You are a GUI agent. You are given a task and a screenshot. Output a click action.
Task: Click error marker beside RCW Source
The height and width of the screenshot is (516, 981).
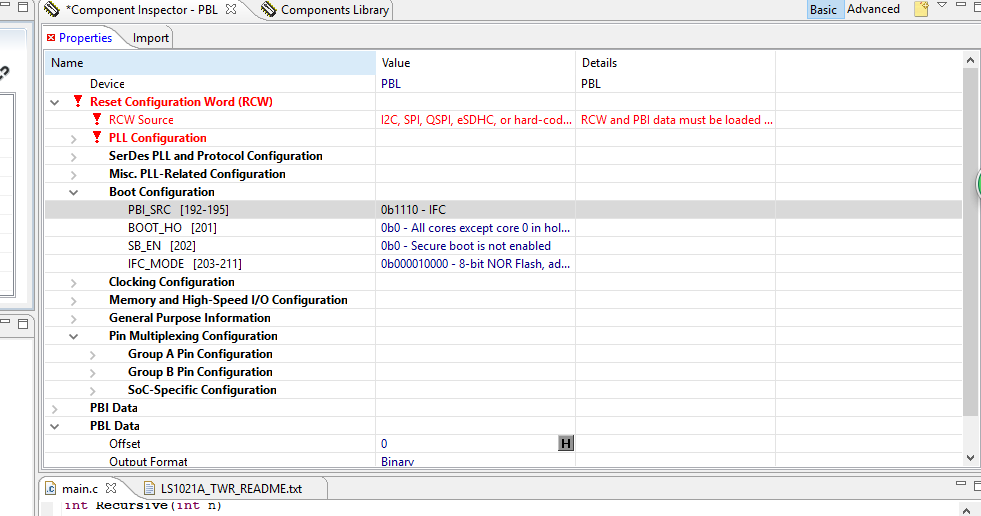tap(96, 119)
